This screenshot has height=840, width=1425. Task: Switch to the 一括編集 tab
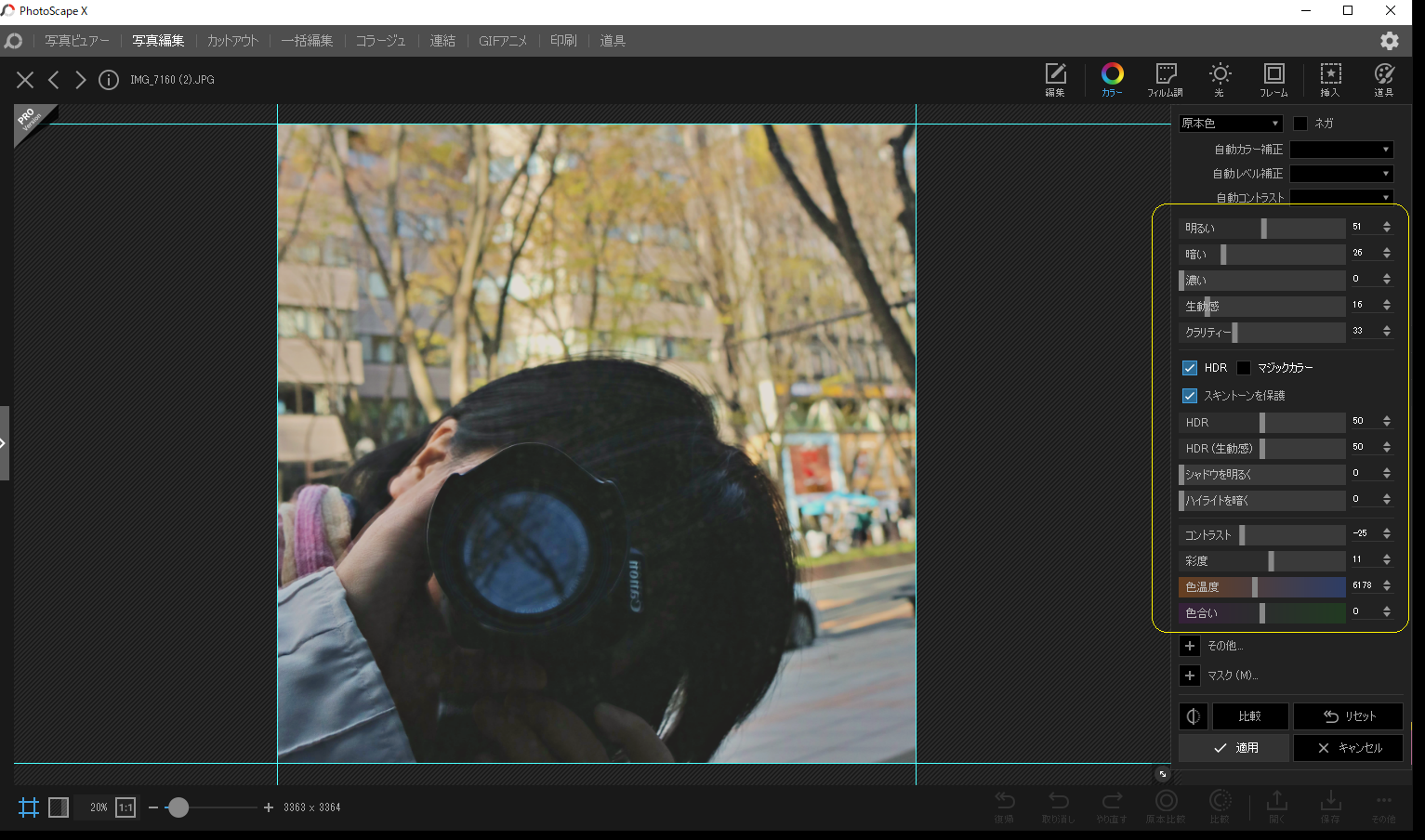pyautogui.click(x=307, y=40)
